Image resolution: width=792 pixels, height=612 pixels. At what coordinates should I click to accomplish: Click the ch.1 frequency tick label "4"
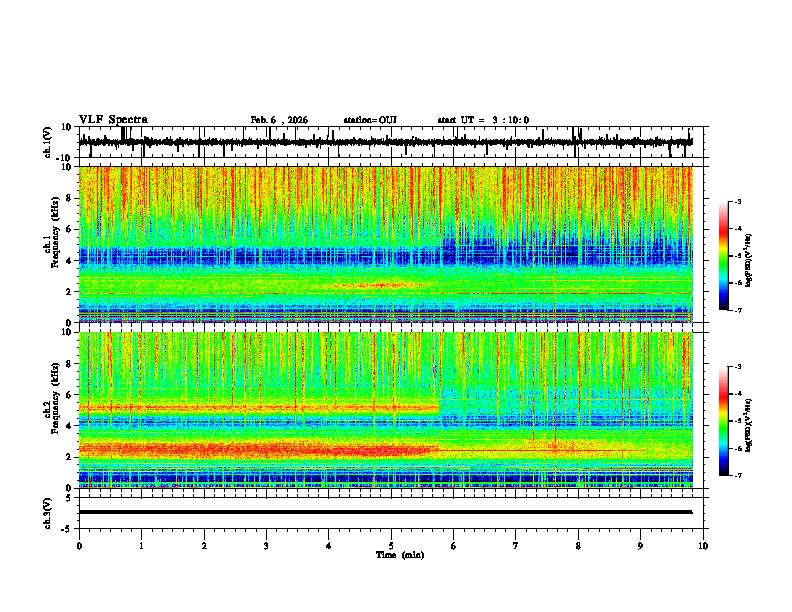(70, 261)
